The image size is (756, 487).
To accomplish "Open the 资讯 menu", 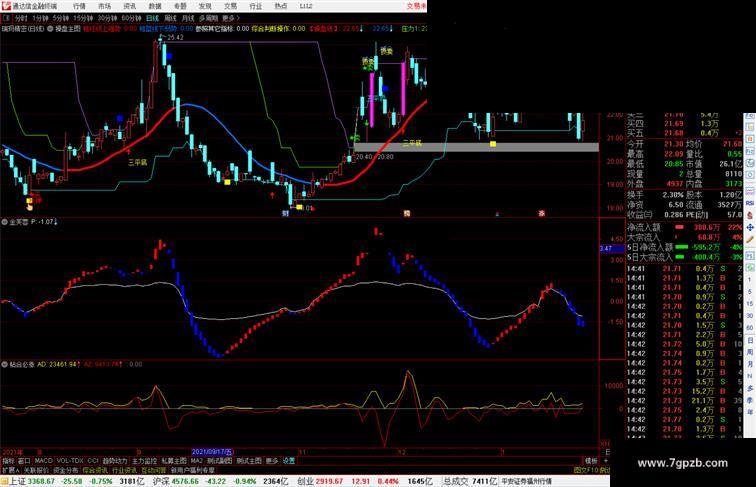I will tap(129, 6).
